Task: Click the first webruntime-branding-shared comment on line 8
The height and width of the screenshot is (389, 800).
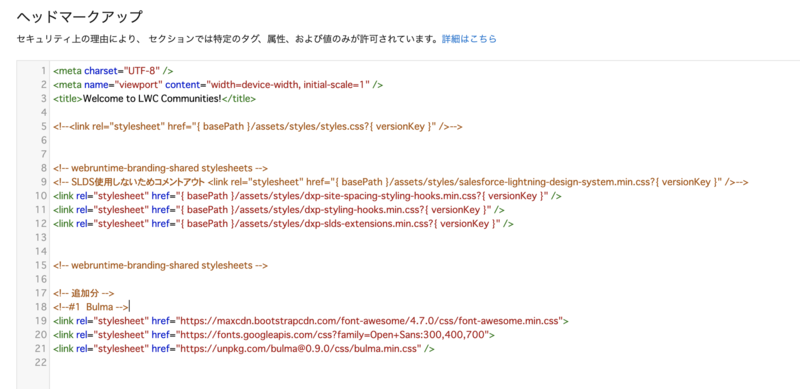Action: (160, 168)
